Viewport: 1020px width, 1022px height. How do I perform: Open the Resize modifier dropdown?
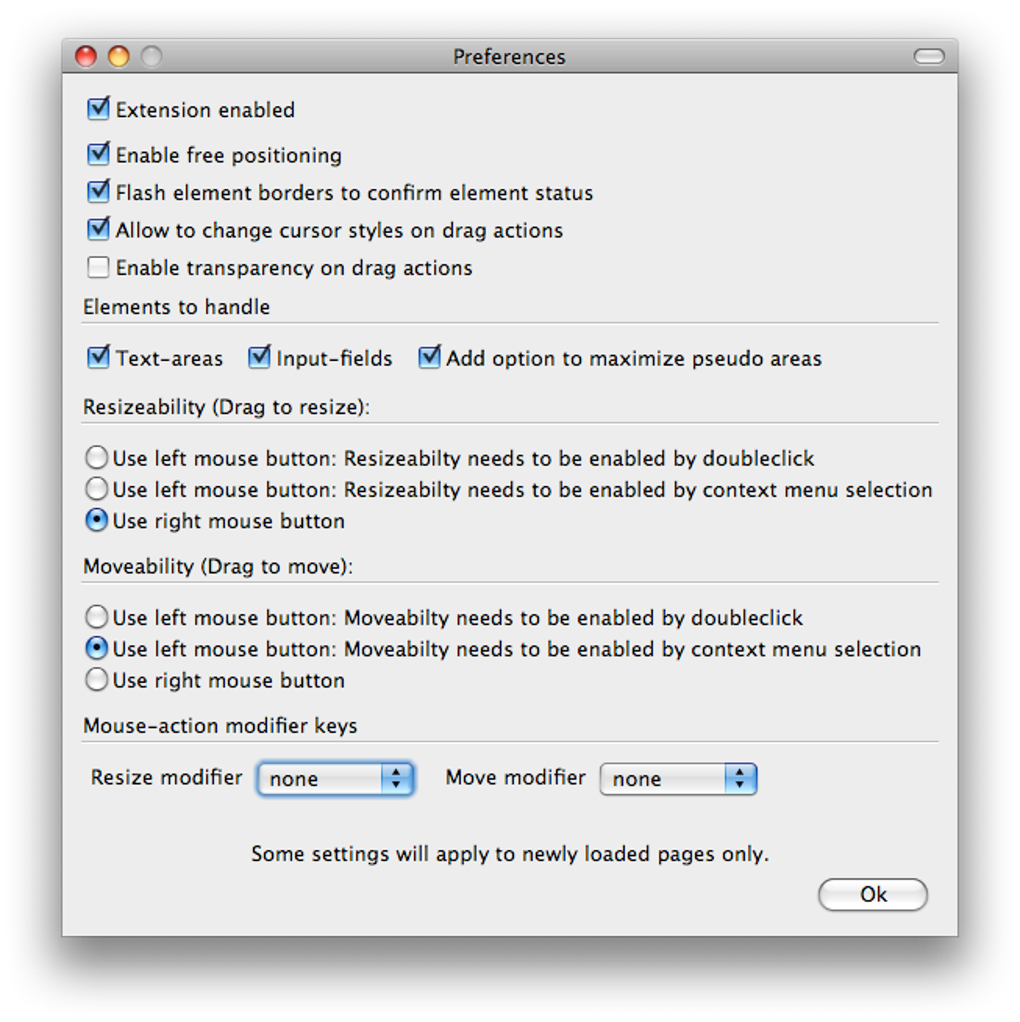tap(320, 778)
